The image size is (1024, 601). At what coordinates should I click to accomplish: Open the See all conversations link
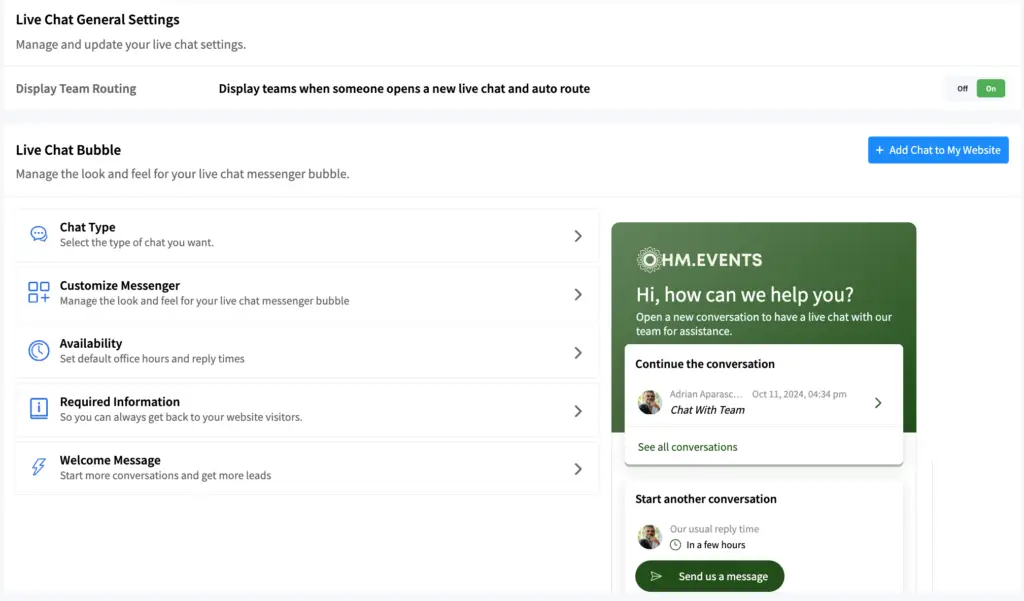(686, 448)
